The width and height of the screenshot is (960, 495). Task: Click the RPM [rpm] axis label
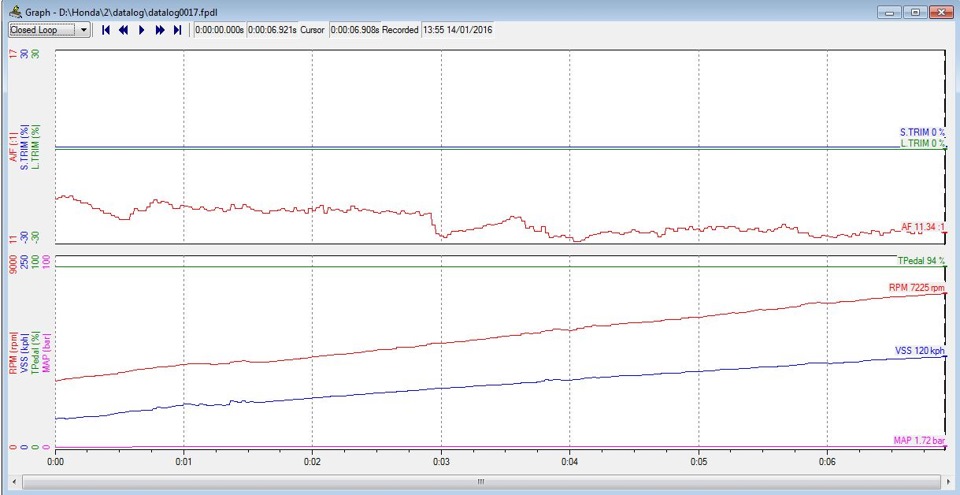tap(12, 353)
